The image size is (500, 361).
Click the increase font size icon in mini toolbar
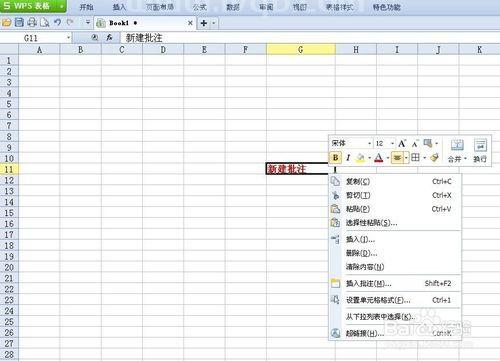pyautogui.click(x=402, y=143)
